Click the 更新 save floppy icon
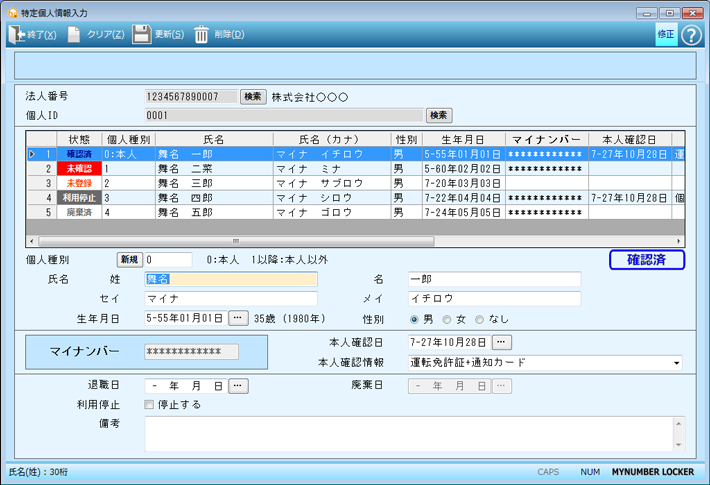The height and width of the screenshot is (485, 710). pos(142,35)
